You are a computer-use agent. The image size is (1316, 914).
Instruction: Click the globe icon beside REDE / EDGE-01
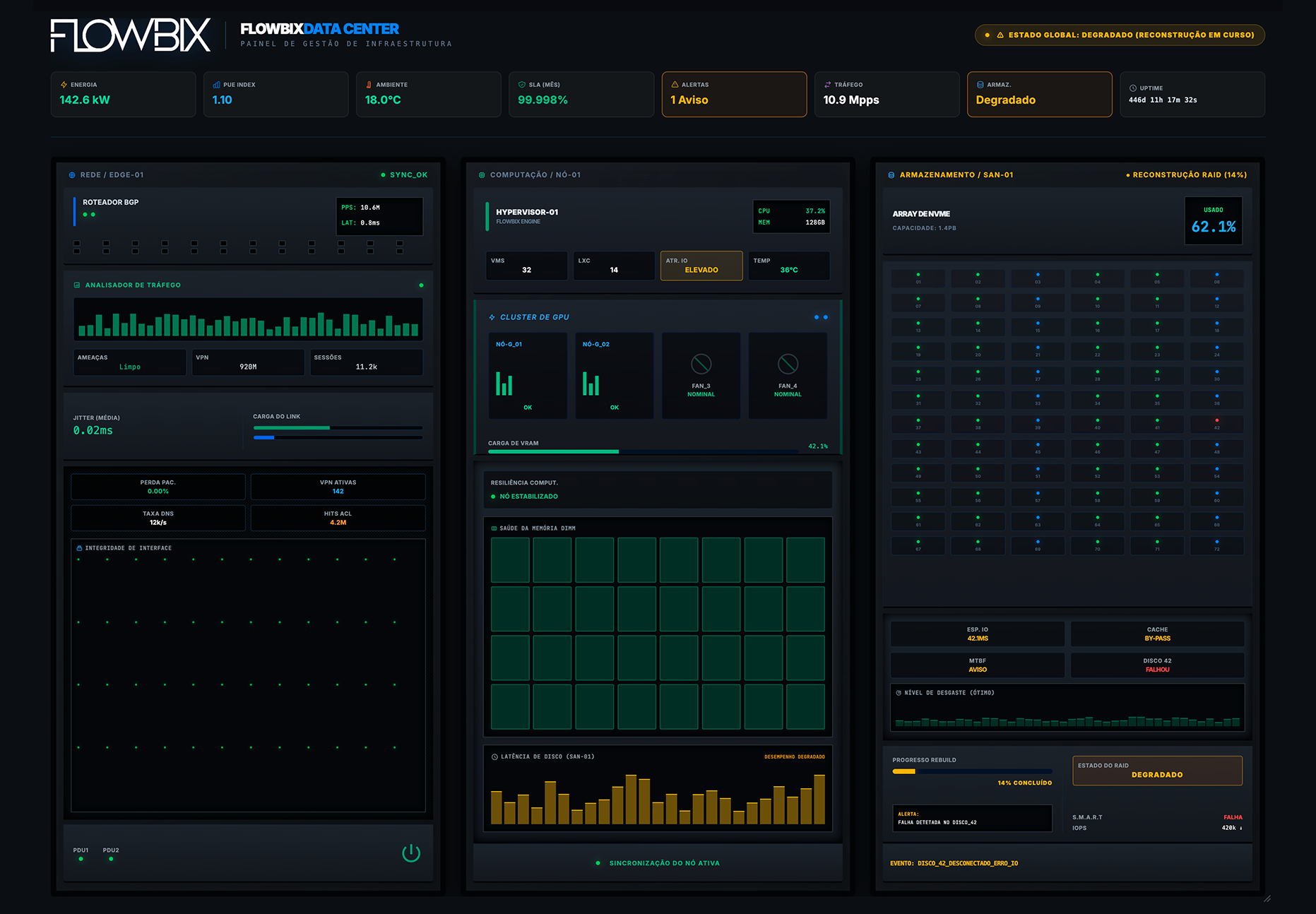(x=73, y=174)
